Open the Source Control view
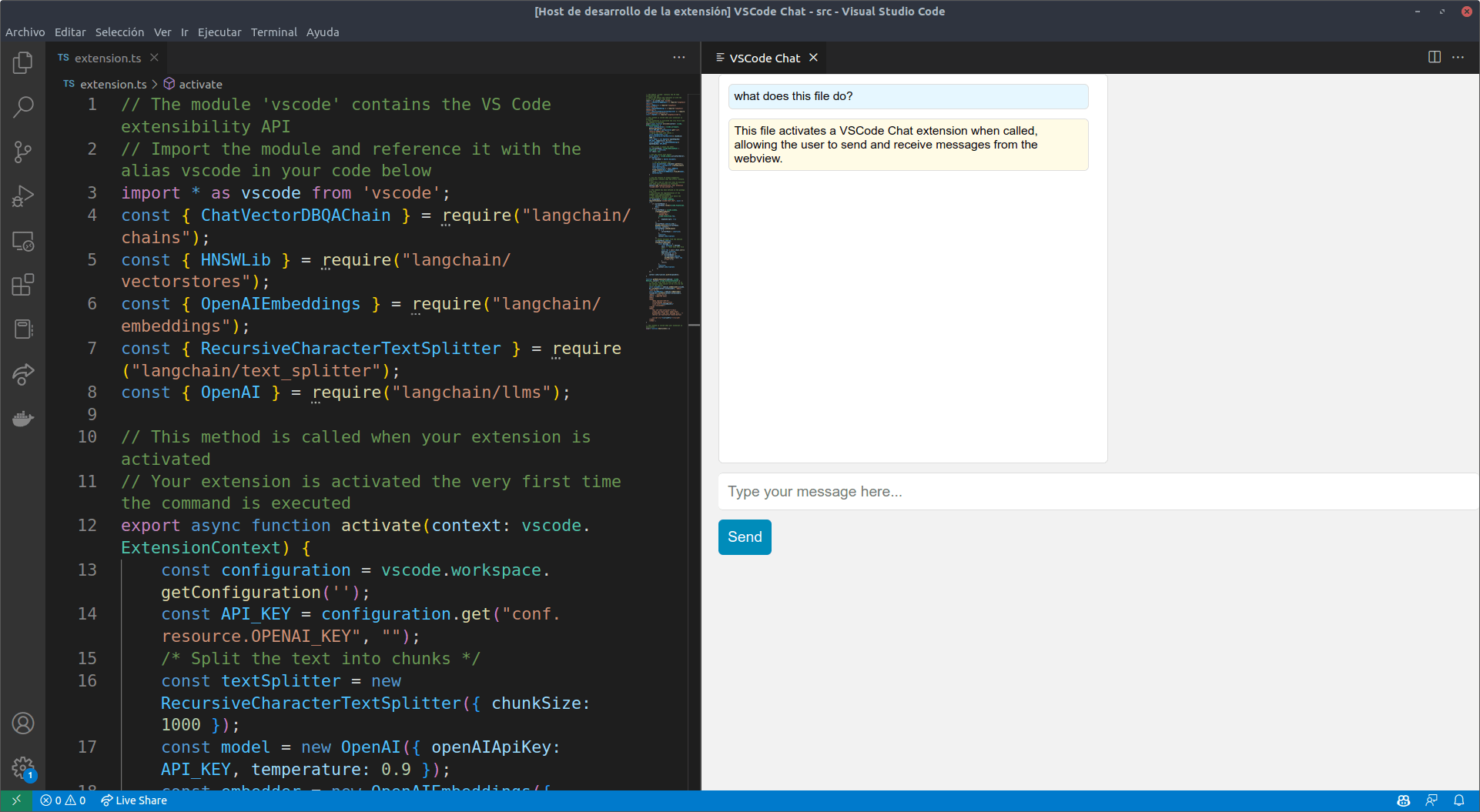The width and height of the screenshot is (1480, 812). (x=23, y=152)
